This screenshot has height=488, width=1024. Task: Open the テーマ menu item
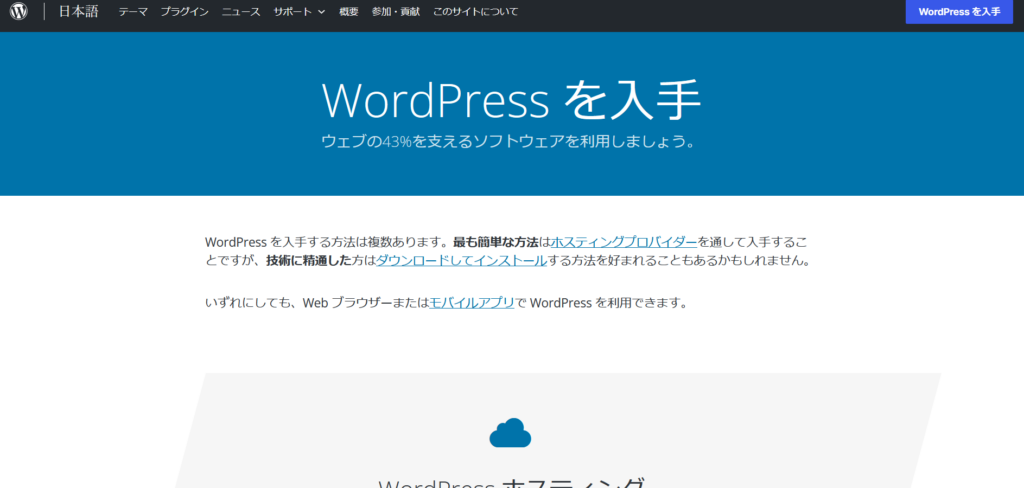(x=133, y=12)
